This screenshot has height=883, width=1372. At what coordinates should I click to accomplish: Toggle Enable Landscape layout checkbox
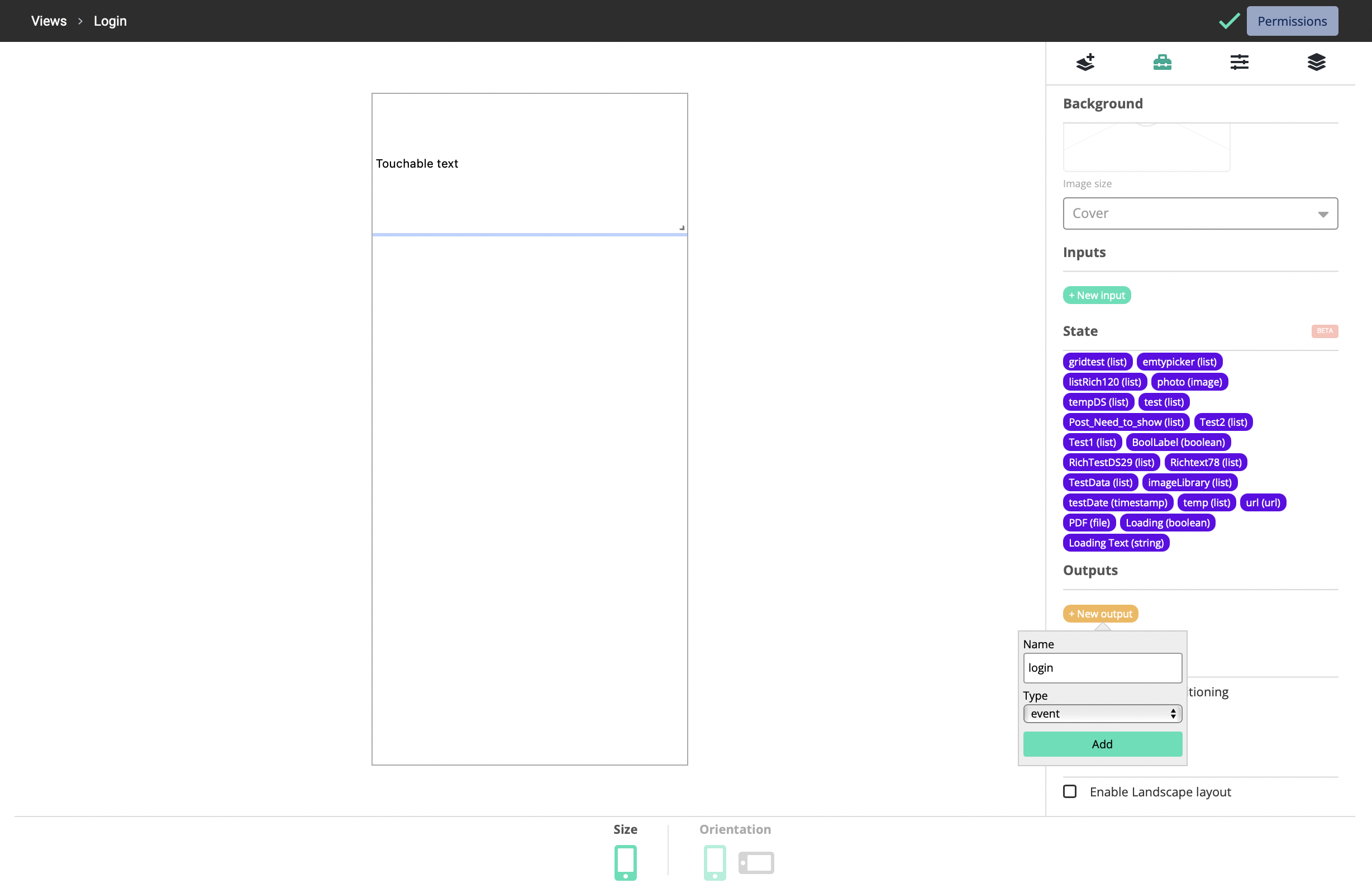click(x=1069, y=792)
